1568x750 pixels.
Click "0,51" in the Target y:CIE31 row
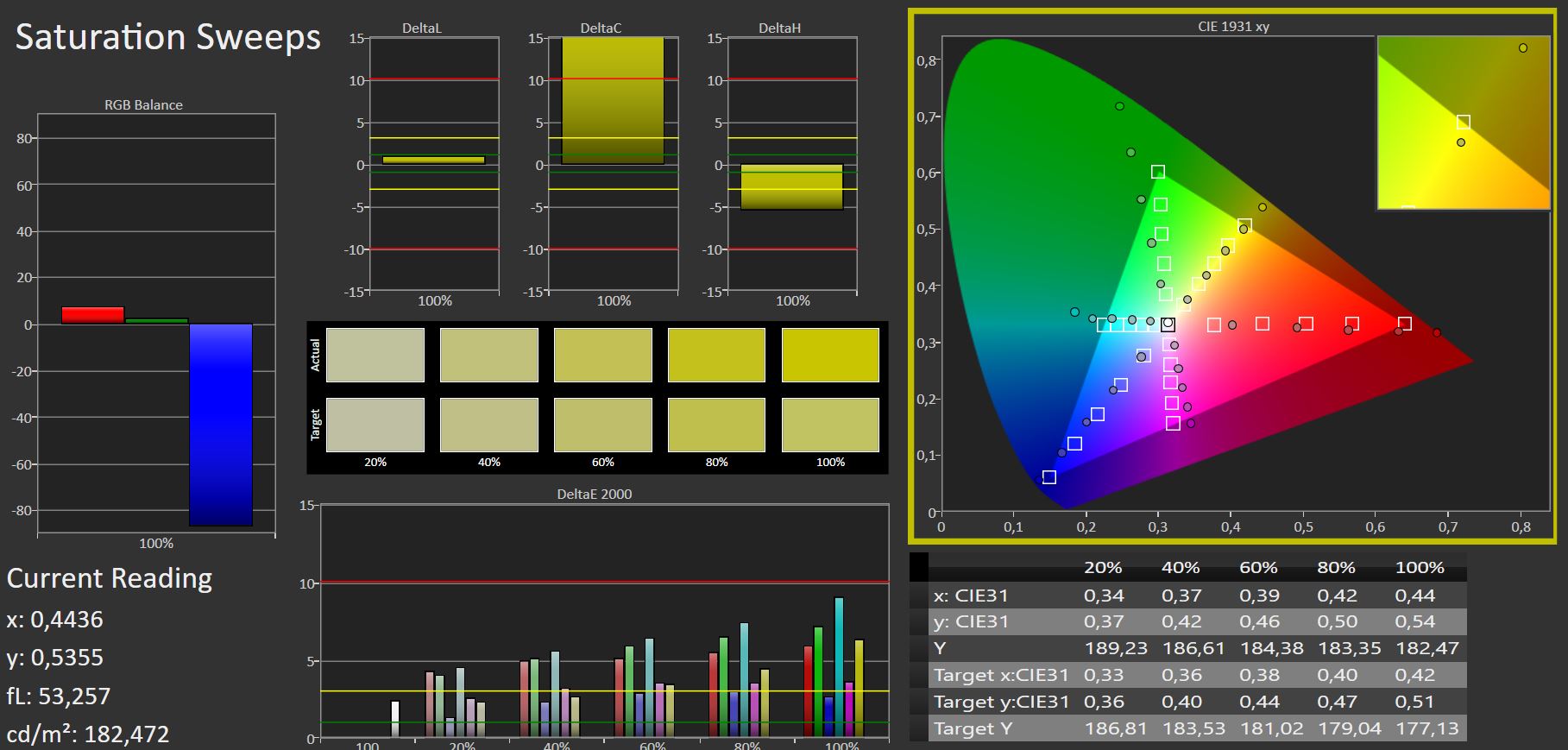pos(1415,702)
